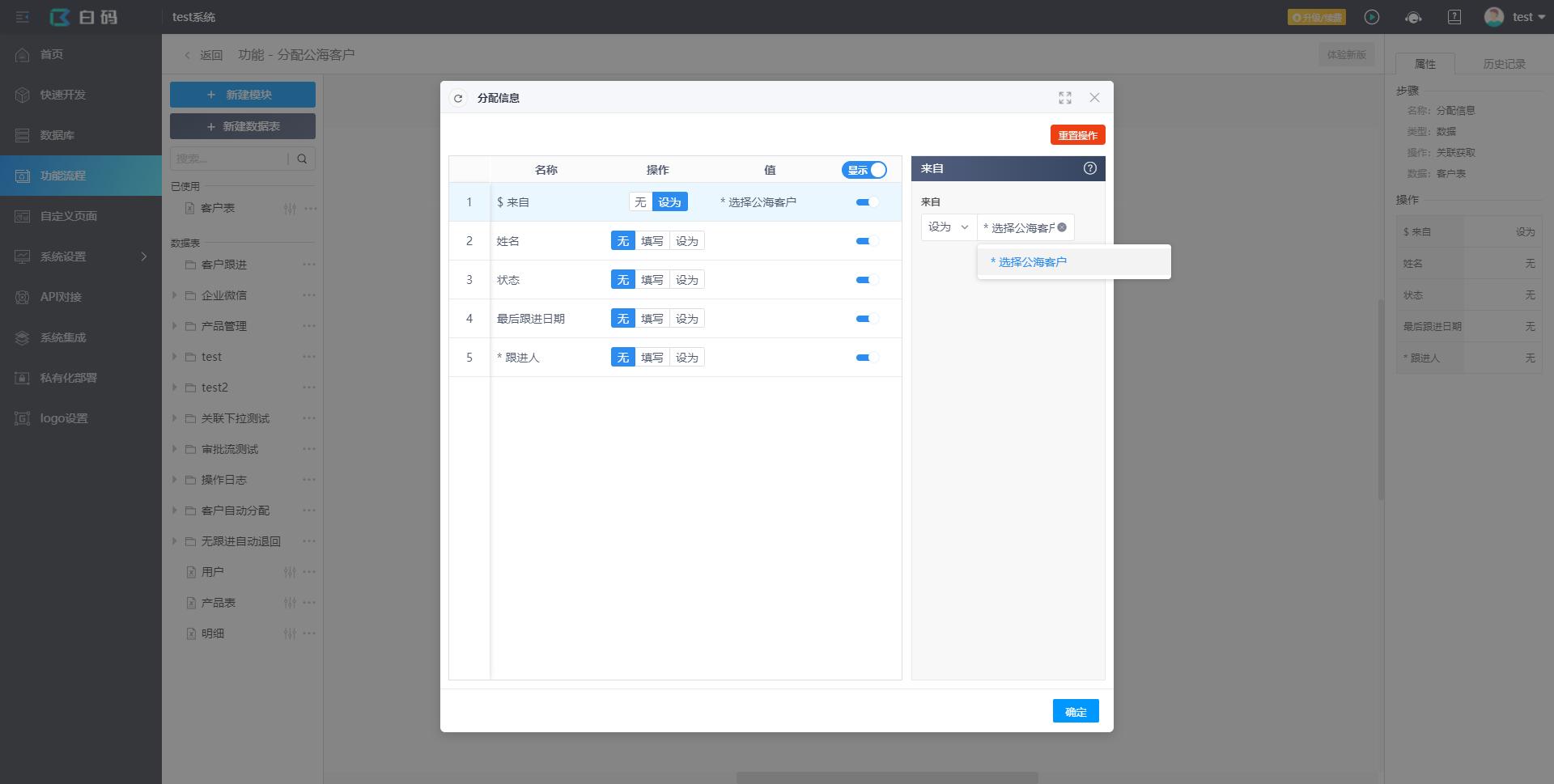Image resolution: width=1554 pixels, height=784 pixels.
Task: Select 填写 option for 状态 row
Action: pyautogui.click(x=652, y=280)
